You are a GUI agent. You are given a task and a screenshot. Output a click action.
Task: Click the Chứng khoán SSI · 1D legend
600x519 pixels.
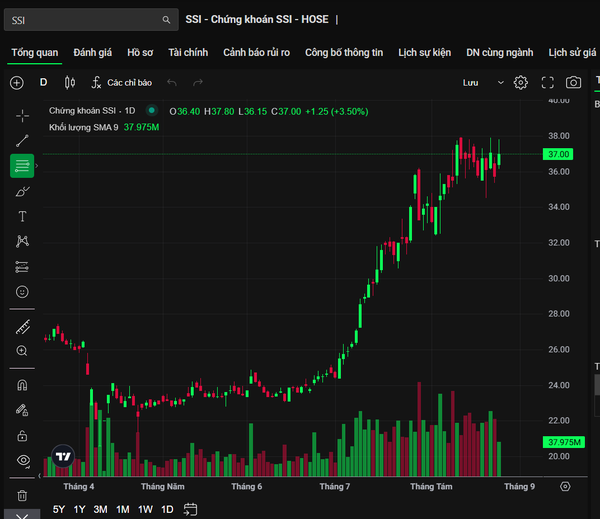point(92,111)
